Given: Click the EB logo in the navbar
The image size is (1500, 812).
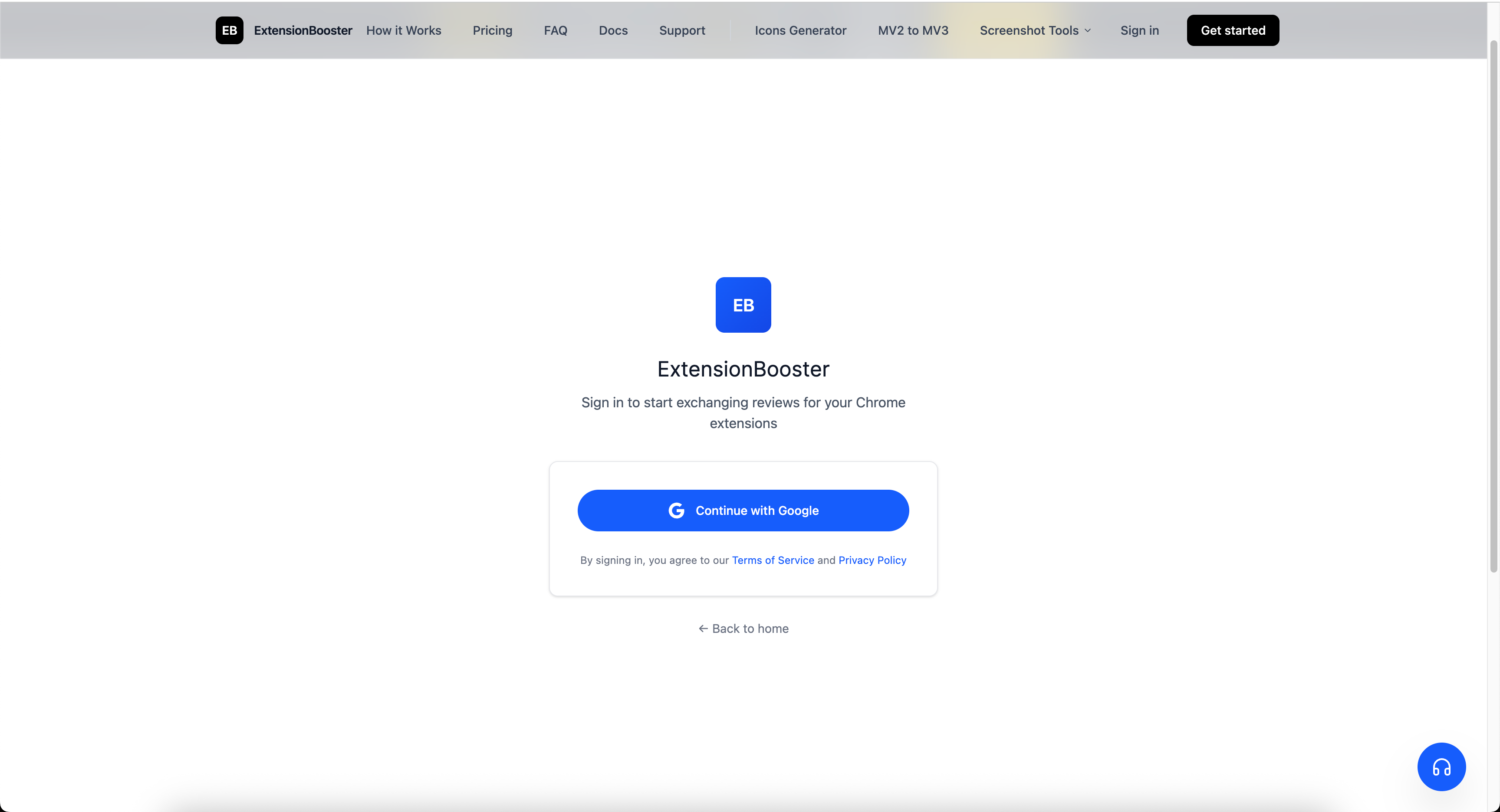Looking at the screenshot, I should (229, 30).
